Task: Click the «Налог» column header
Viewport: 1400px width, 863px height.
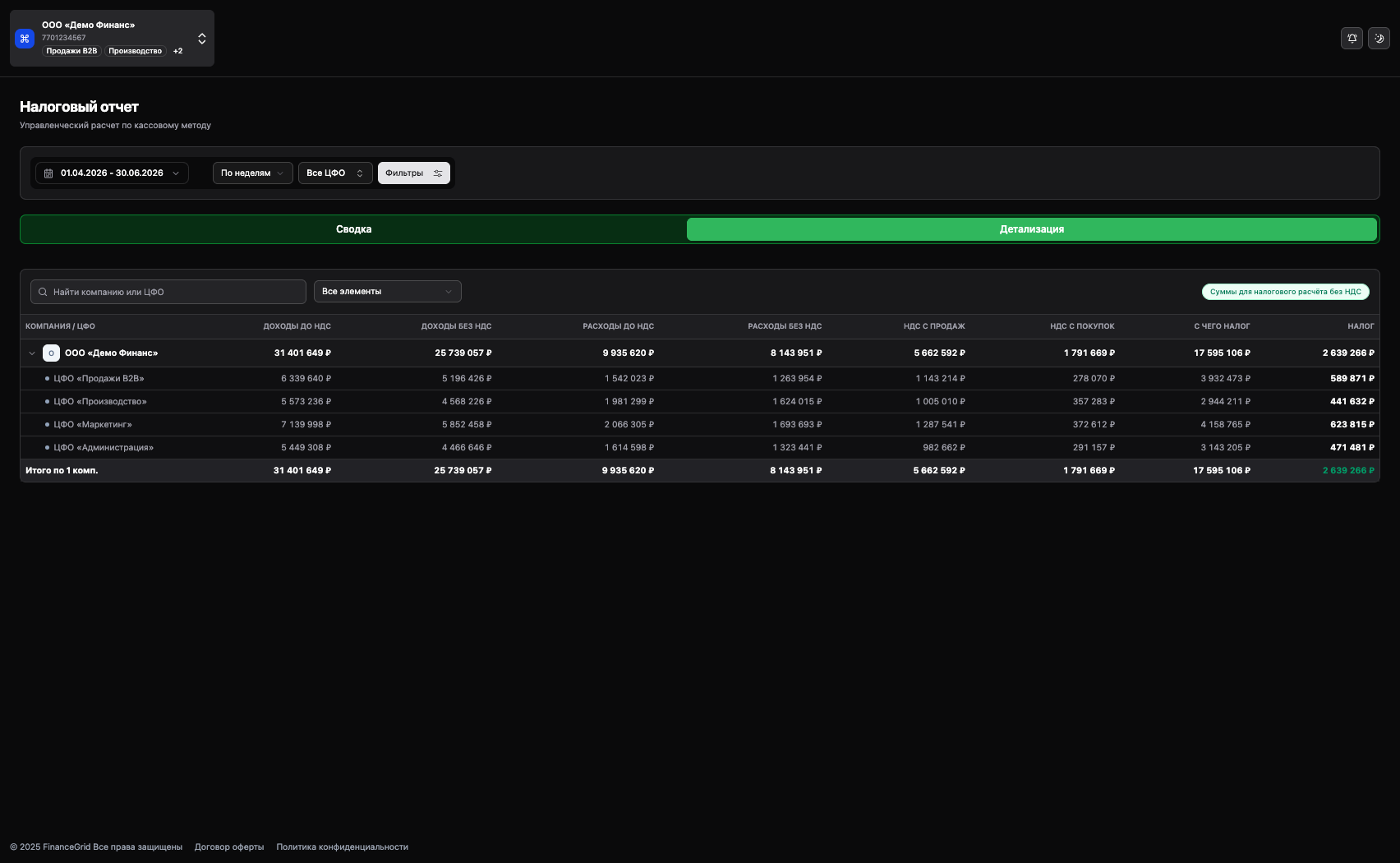Action: tap(1361, 326)
